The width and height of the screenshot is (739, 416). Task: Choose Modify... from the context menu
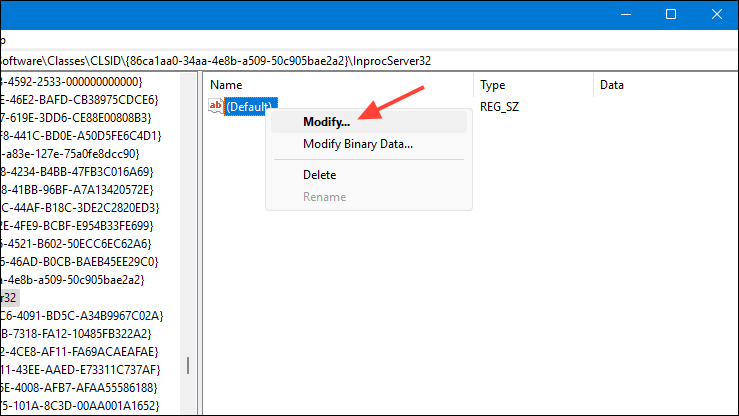pos(369,122)
